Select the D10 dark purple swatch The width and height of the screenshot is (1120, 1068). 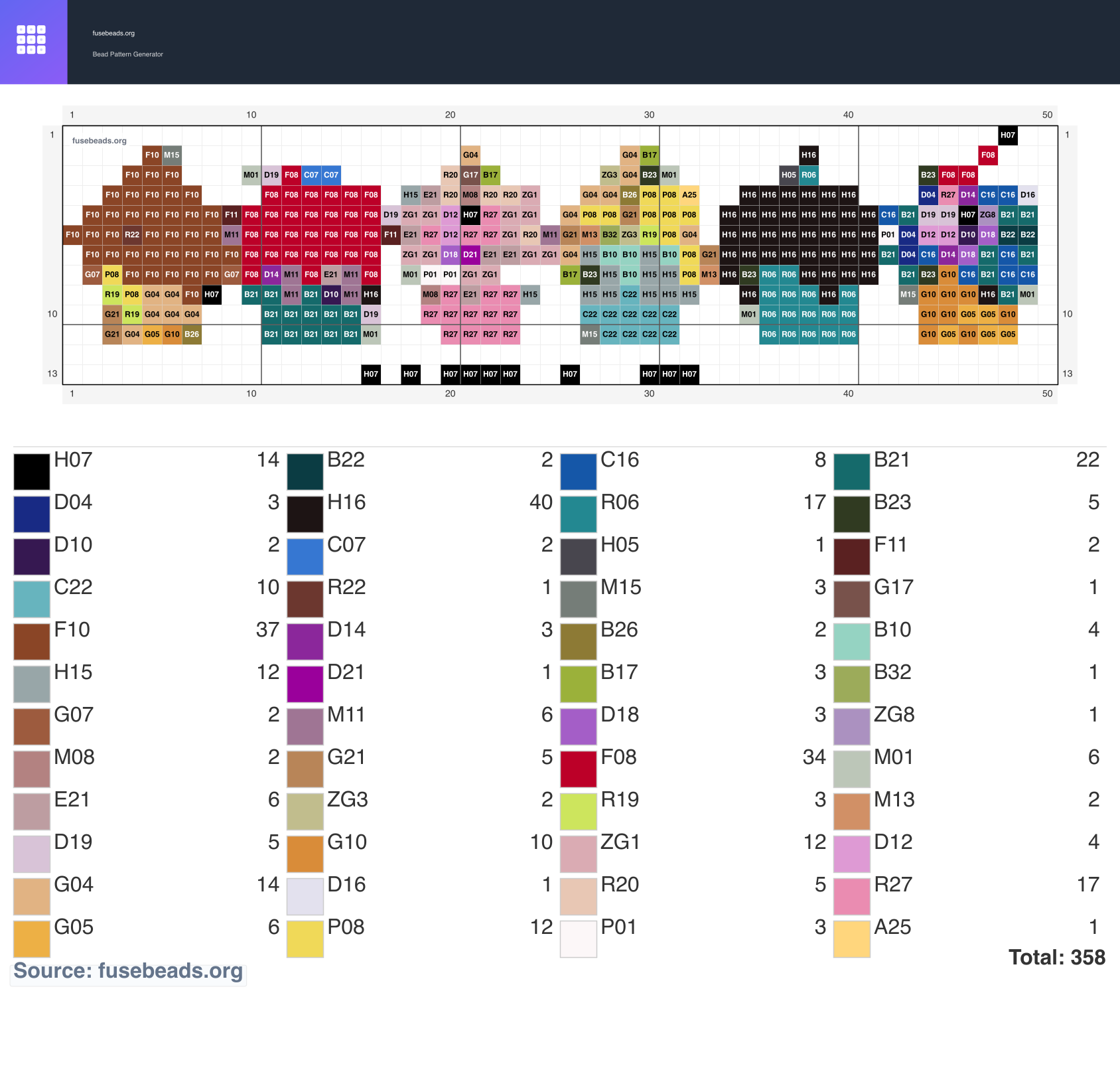[32, 557]
